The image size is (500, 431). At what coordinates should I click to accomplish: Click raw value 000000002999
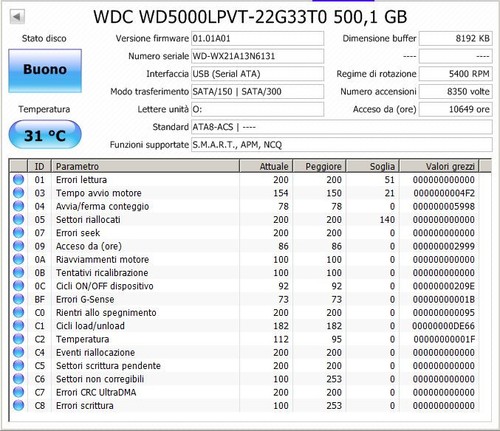(444, 246)
